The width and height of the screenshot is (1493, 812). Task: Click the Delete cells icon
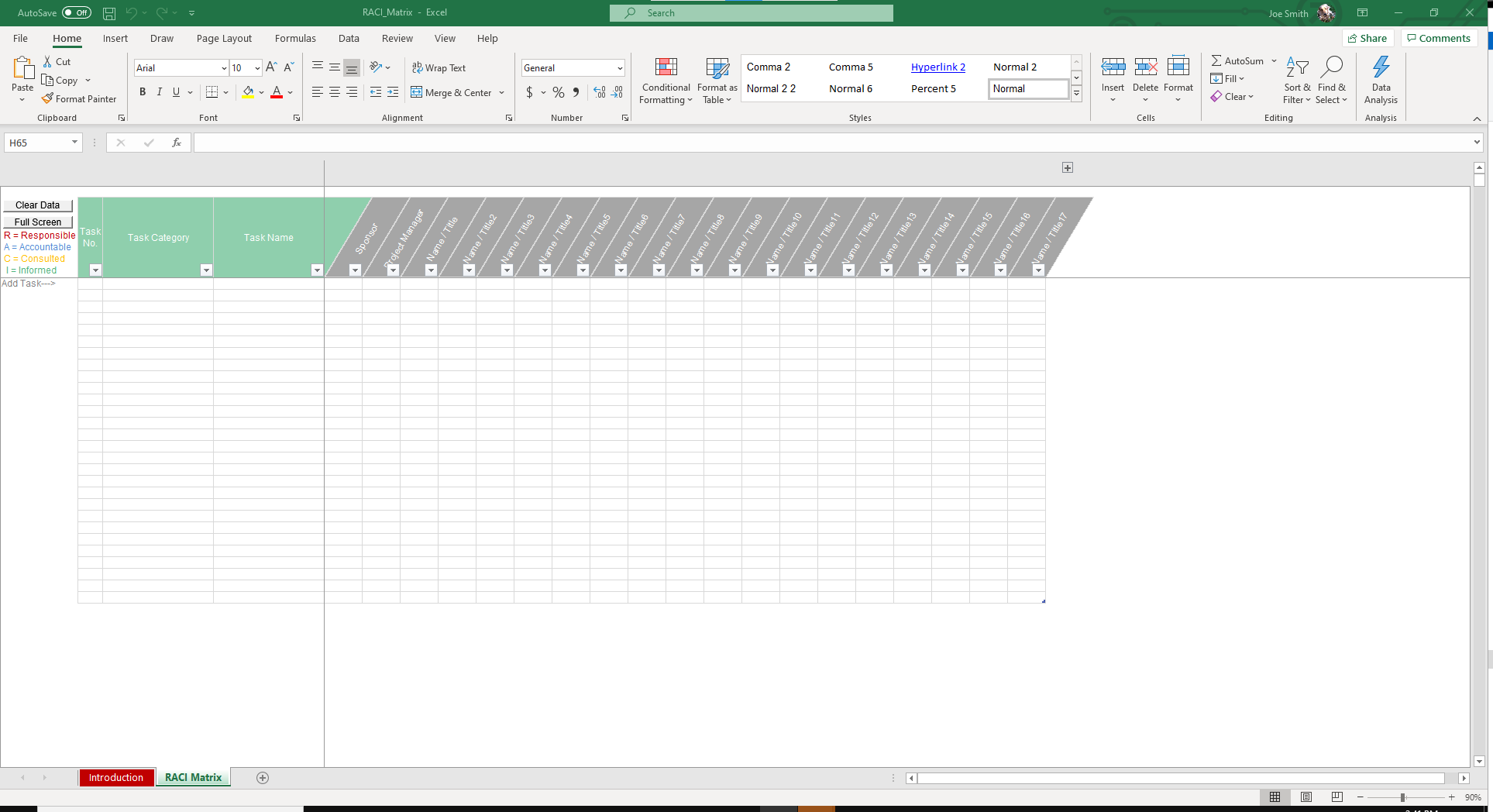coord(1146,67)
